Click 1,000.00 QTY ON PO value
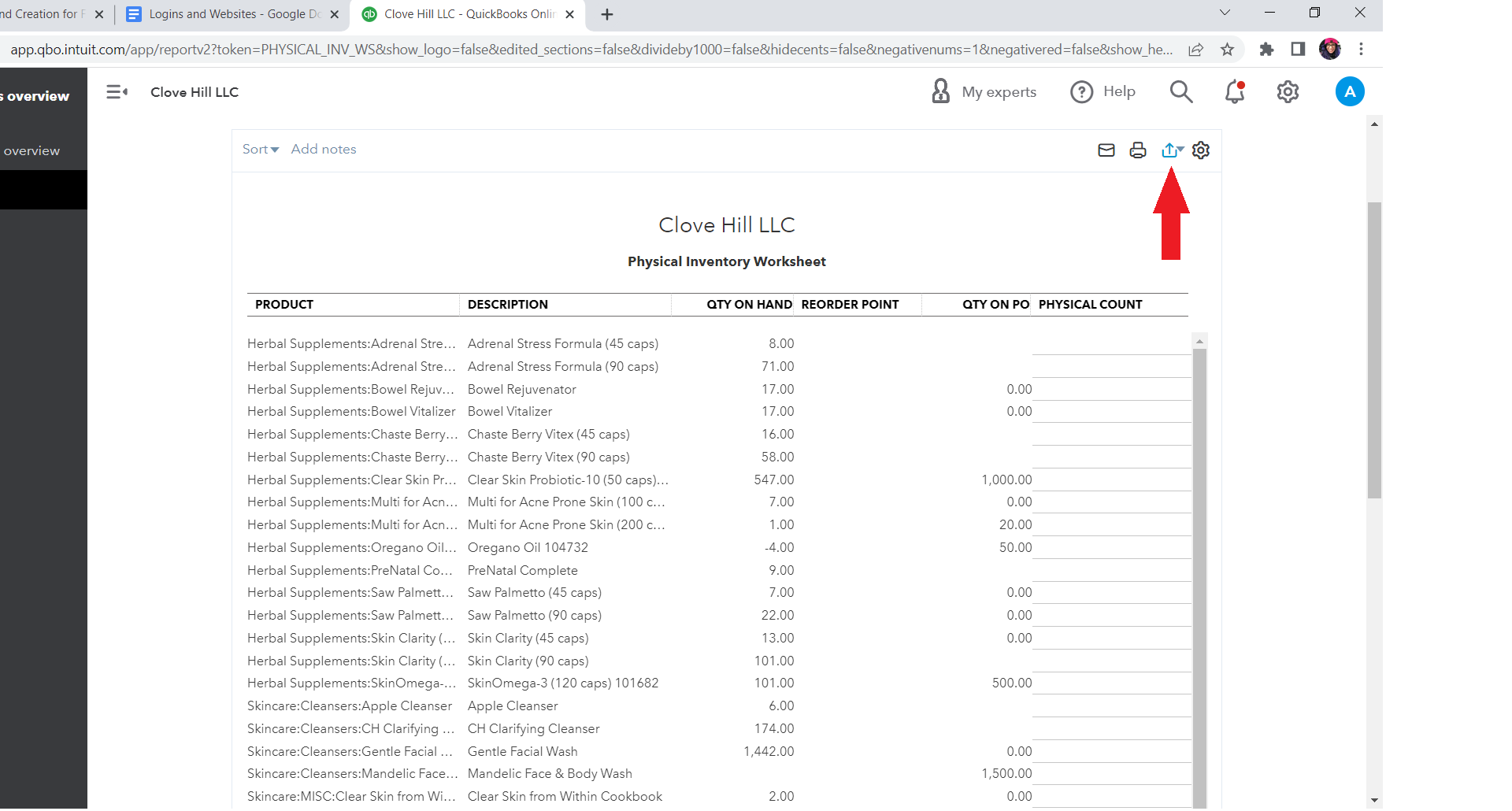 [x=1006, y=480]
